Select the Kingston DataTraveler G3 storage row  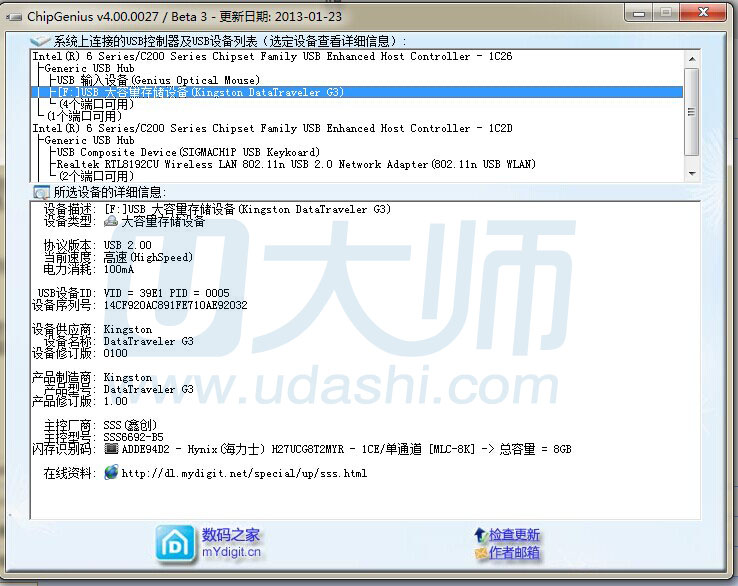coord(357,92)
